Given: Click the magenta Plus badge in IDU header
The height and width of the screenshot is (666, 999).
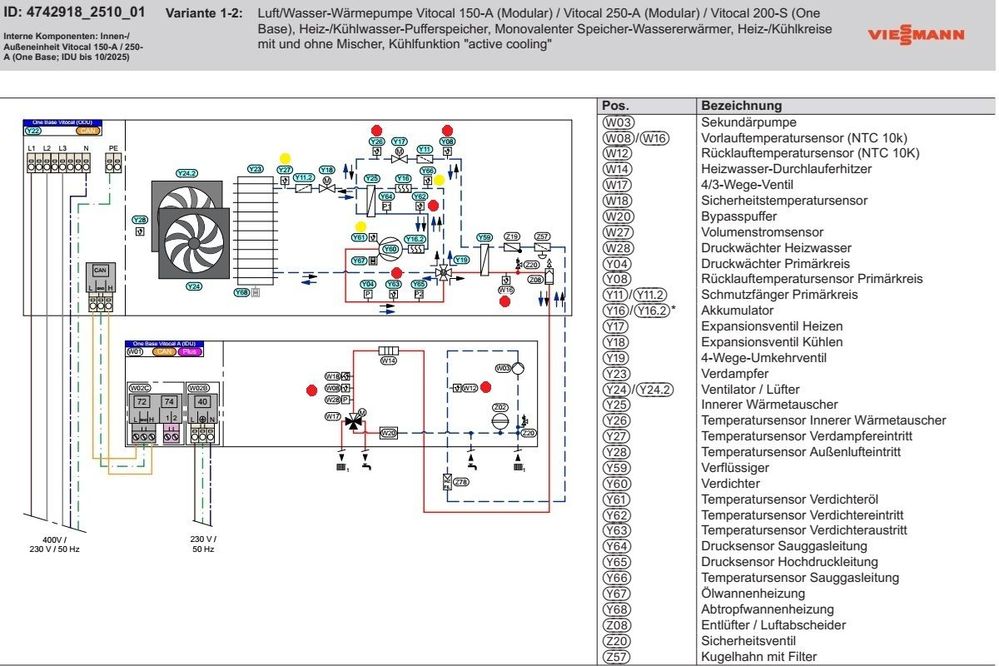Looking at the screenshot, I should 189,352.
